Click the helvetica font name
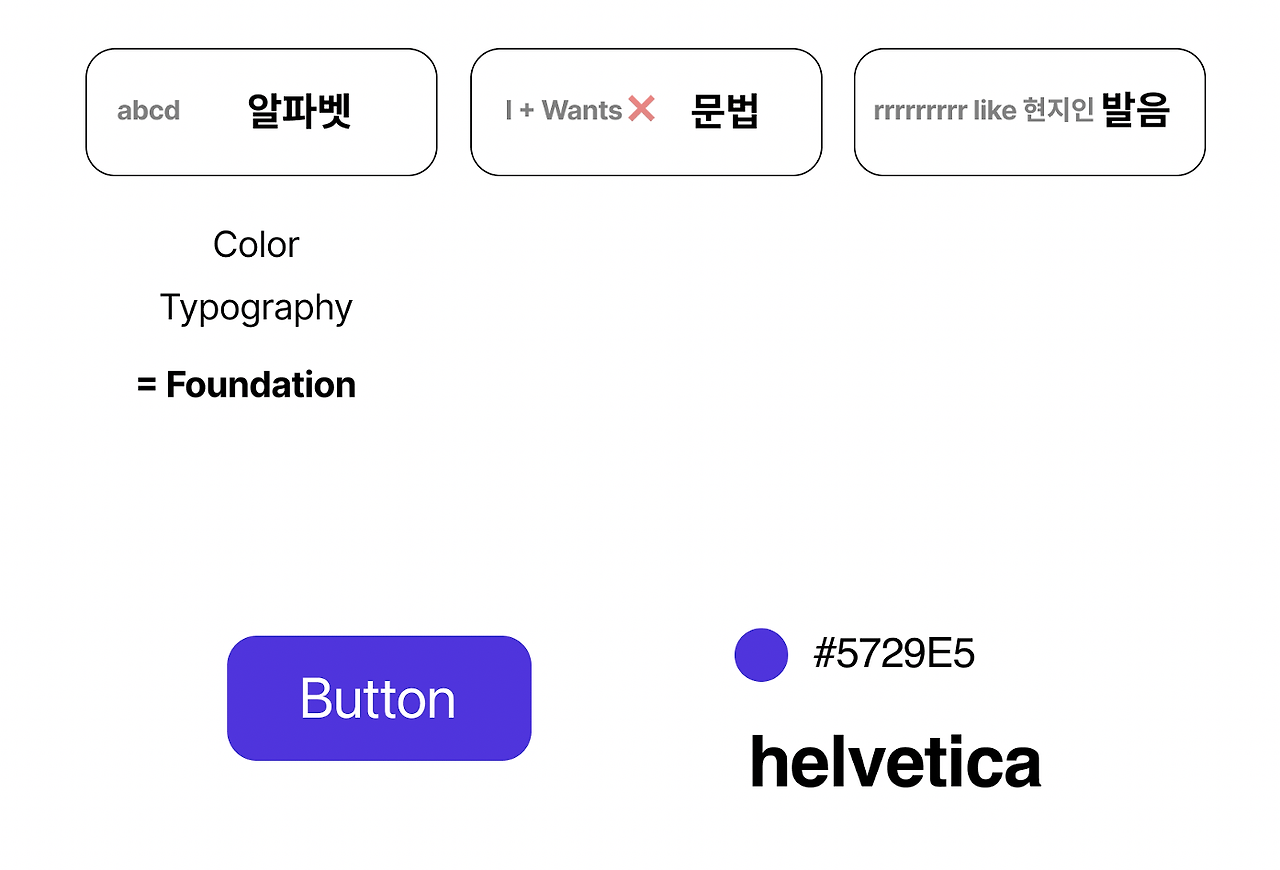Viewport: 1280px width, 870px height. [x=895, y=762]
